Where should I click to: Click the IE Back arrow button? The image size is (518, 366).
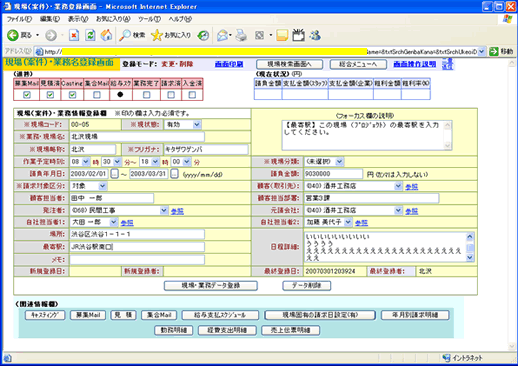click(13, 35)
